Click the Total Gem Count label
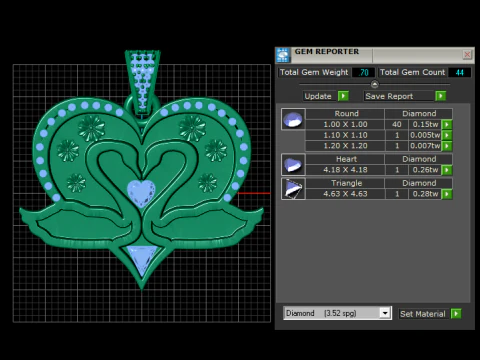480x360 pixels. [413, 72]
